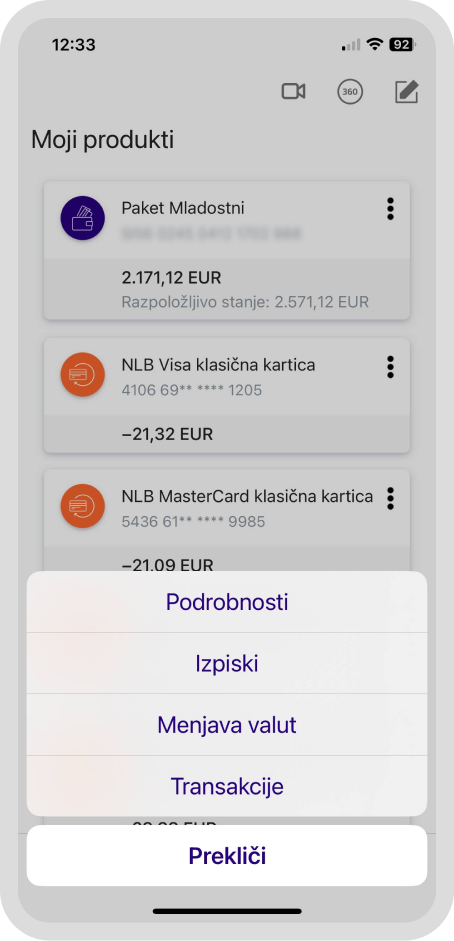Select Podrobnosti in the action sheet
This screenshot has width=454, height=941.
click(227, 602)
